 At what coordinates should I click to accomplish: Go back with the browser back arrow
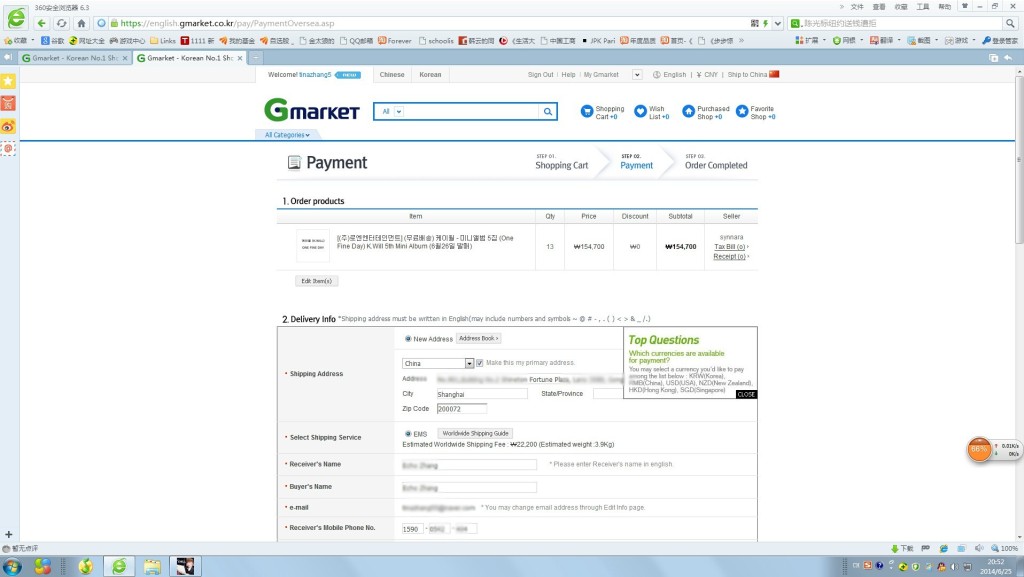pyautogui.click(x=42, y=23)
